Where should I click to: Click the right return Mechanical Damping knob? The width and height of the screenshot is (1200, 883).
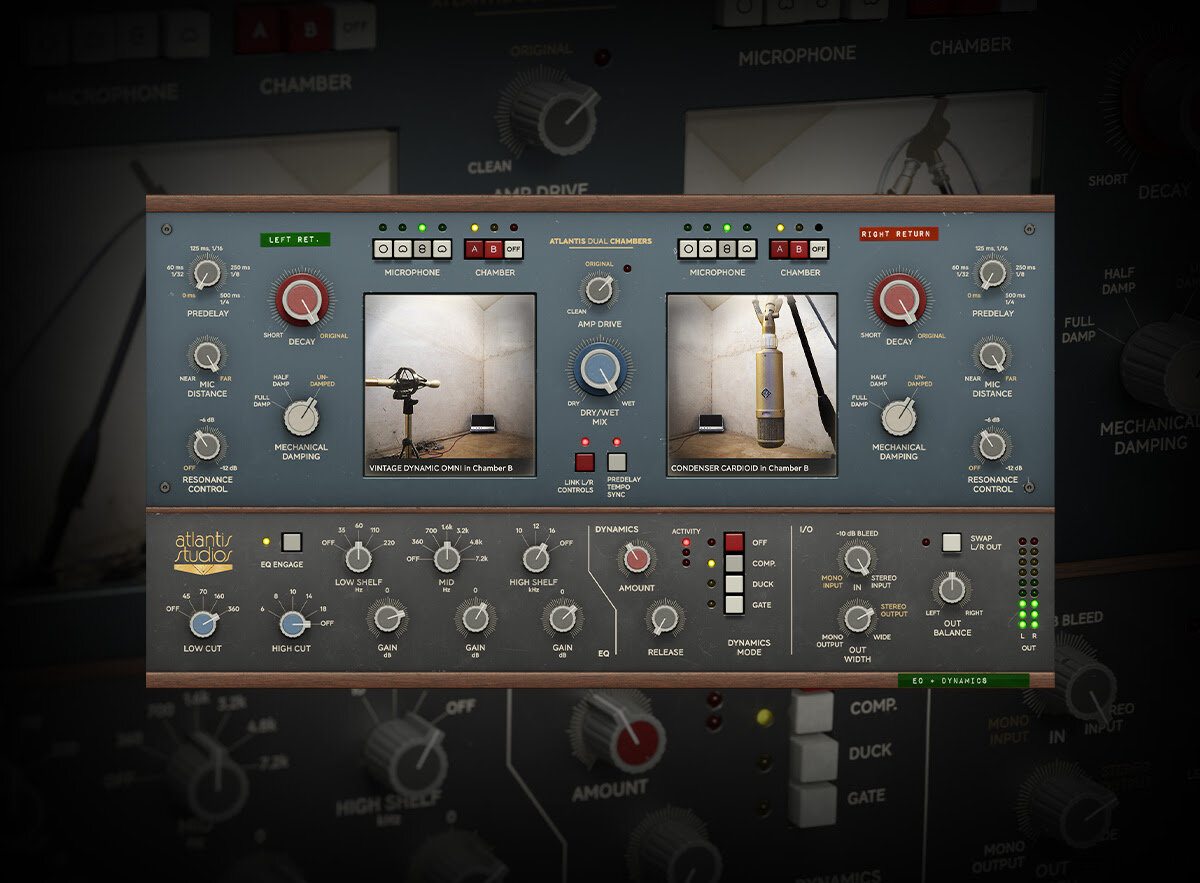898,416
